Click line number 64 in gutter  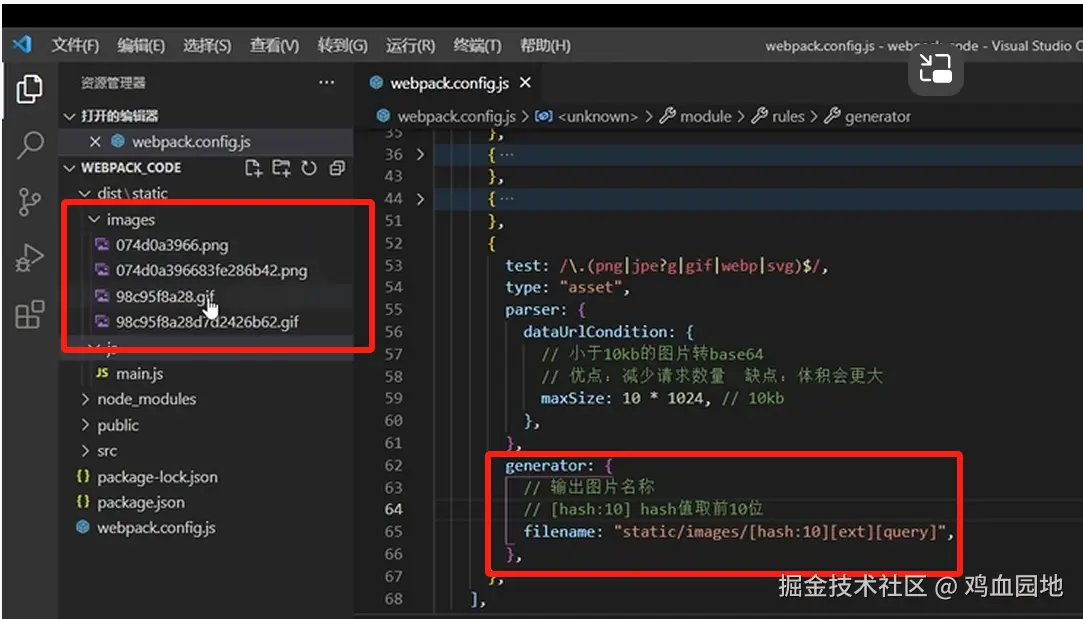point(394,509)
